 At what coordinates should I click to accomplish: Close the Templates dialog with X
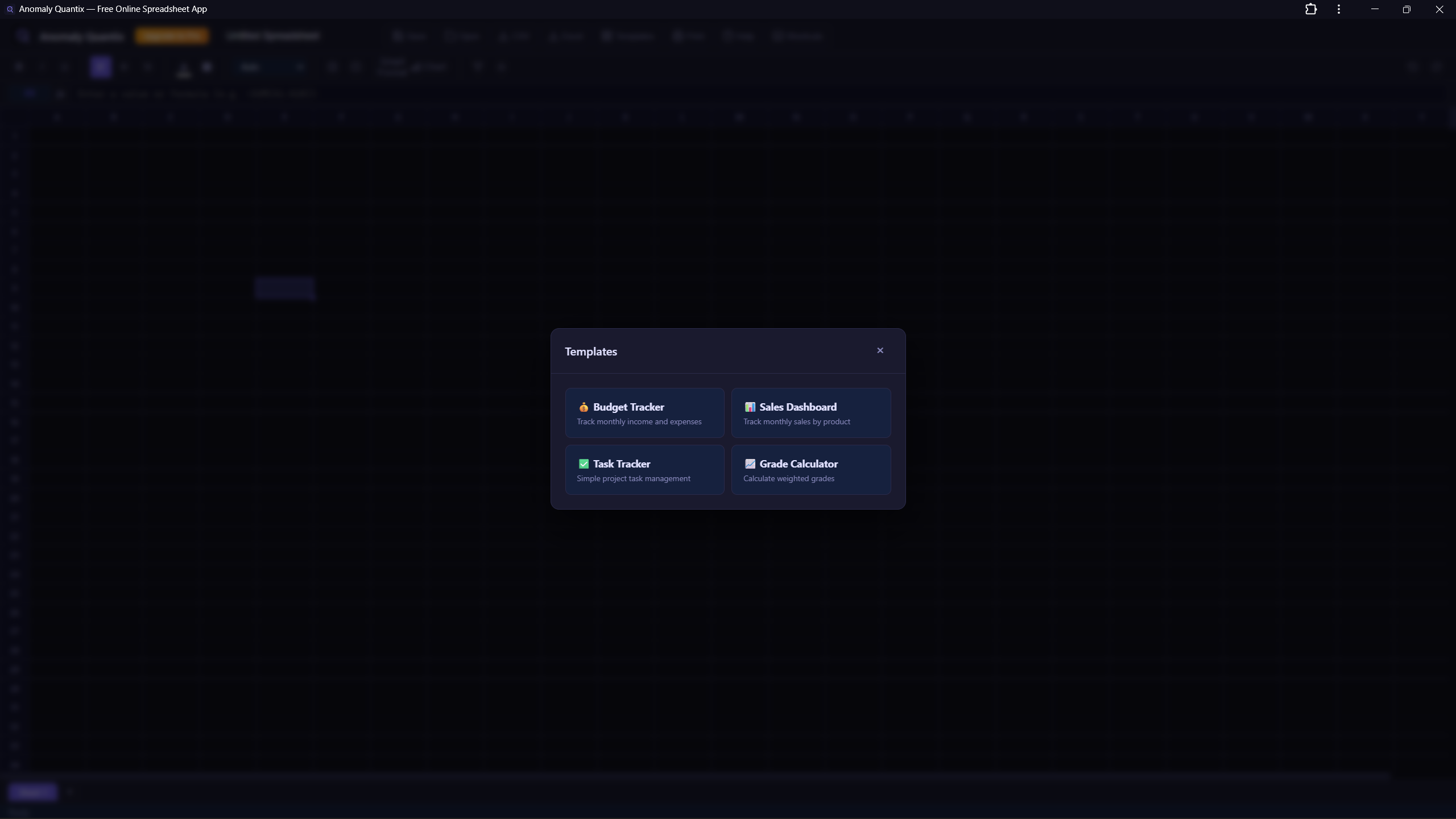coord(880,350)
